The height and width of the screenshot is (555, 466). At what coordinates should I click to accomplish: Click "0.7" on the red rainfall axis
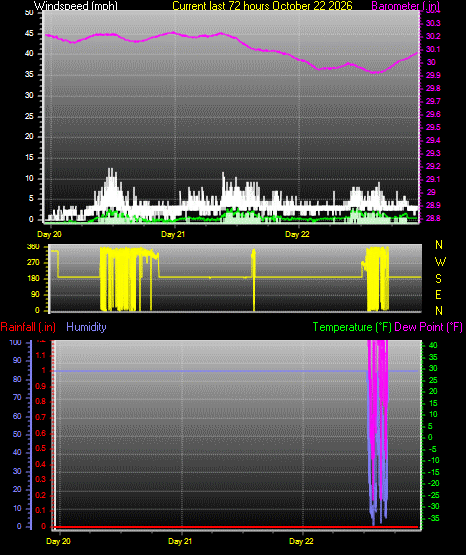click(41, 417)
